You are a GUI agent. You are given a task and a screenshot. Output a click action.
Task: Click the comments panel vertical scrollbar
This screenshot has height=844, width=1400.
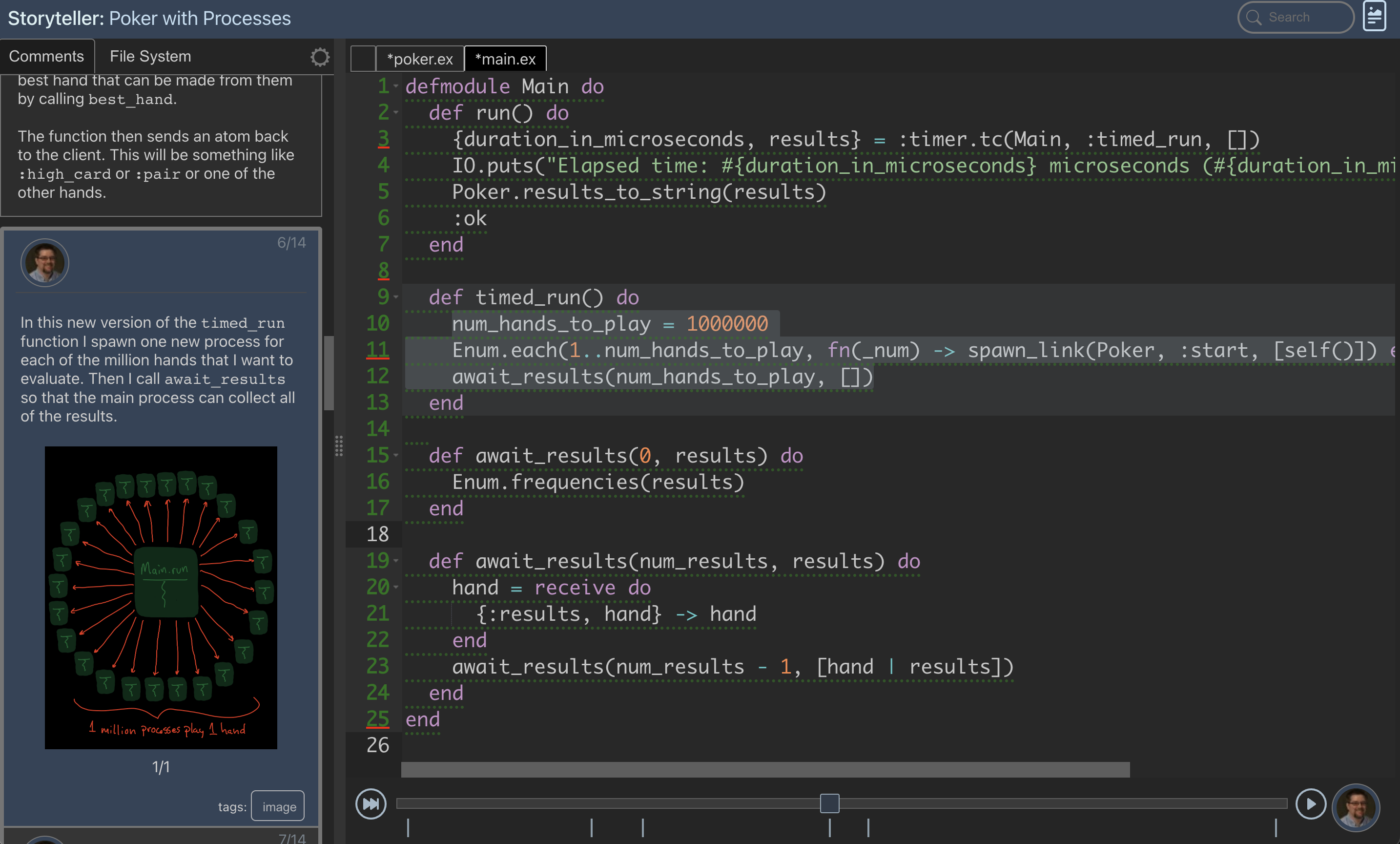tap(329, 373)
